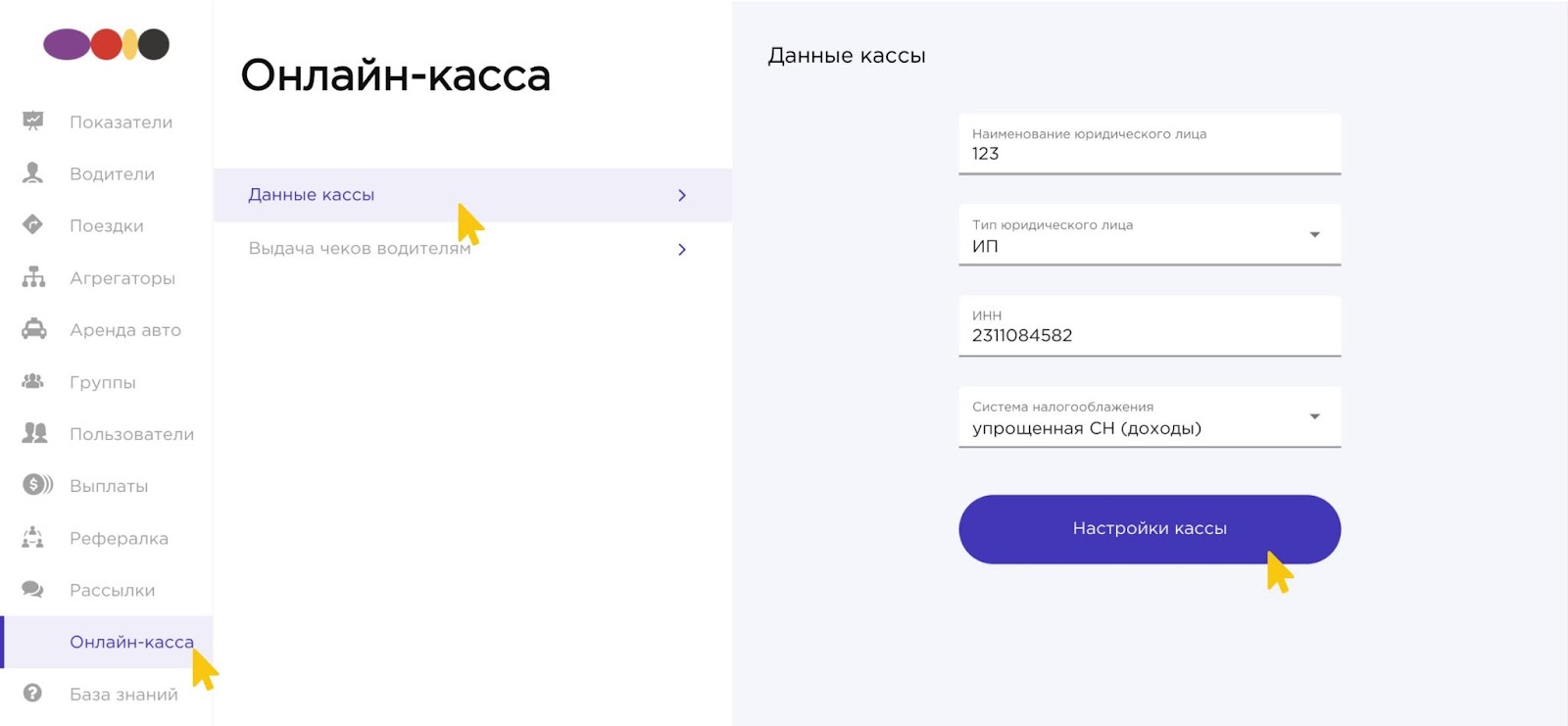Open the Агрегаторы hierarchy icon
This screenshot has width=1568, height=726.
point(33,277)
